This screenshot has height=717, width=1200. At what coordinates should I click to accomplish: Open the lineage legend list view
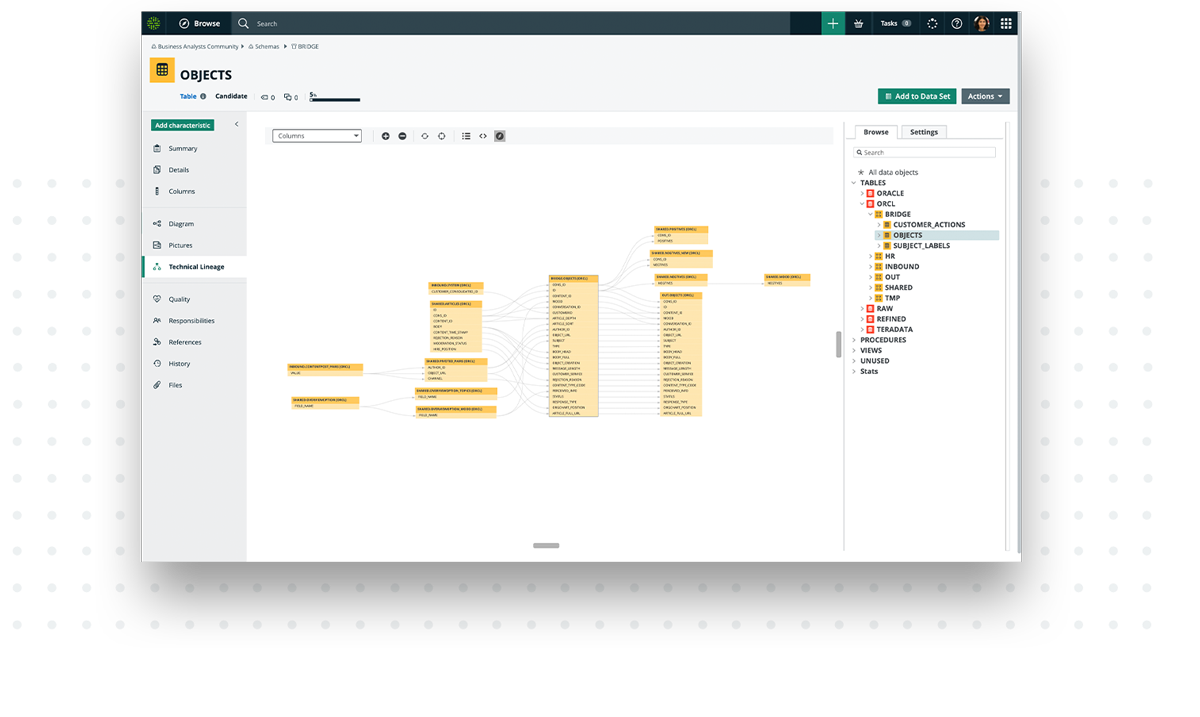466,135
